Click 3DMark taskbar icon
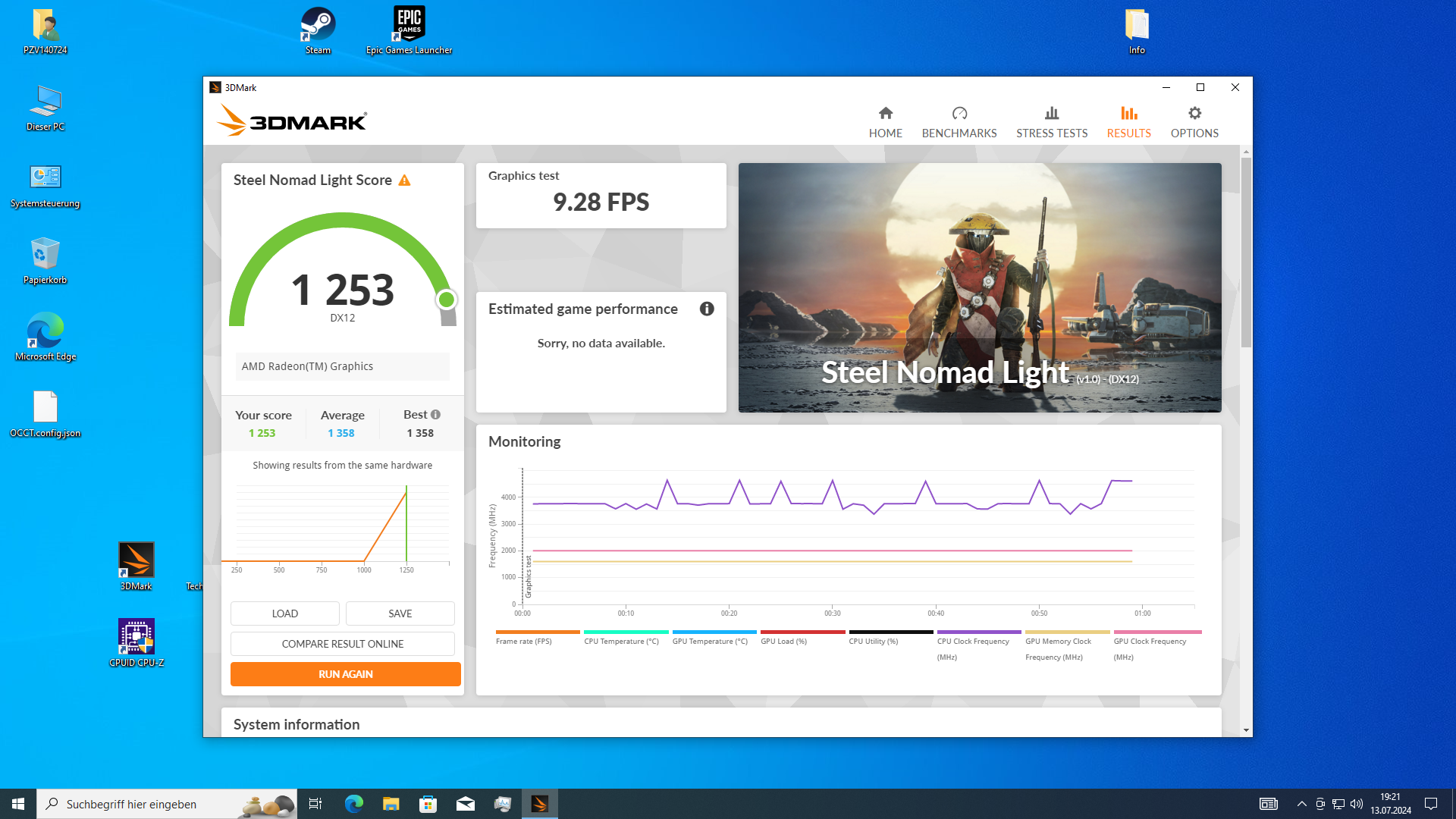This screenshot has height=819, width=1456. click(540, 804)
